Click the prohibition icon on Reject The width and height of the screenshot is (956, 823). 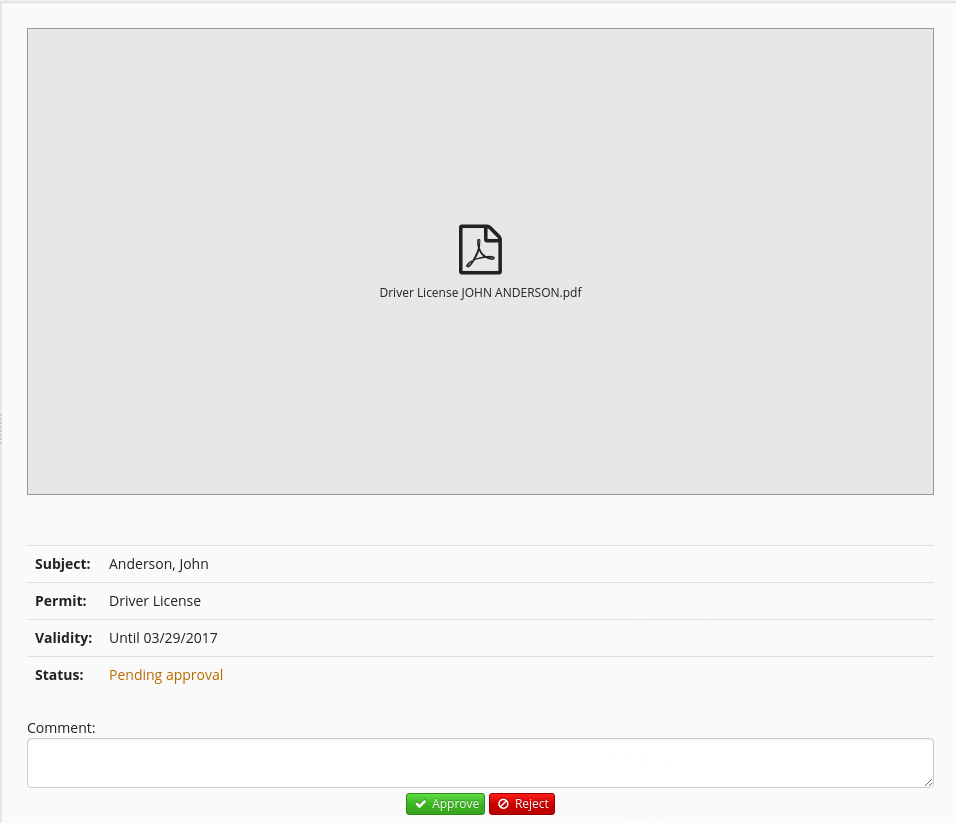[504, 804]
